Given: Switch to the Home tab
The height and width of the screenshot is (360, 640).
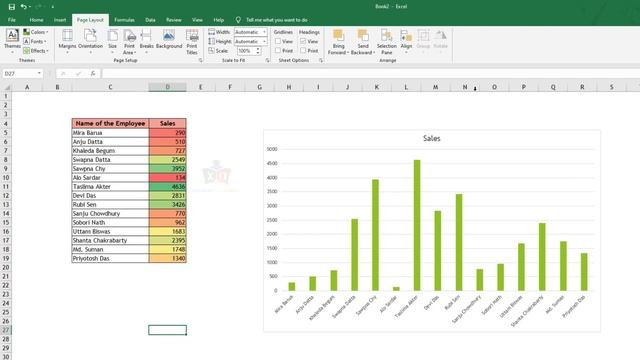Looking at the screenshot, I should point(36,20).
